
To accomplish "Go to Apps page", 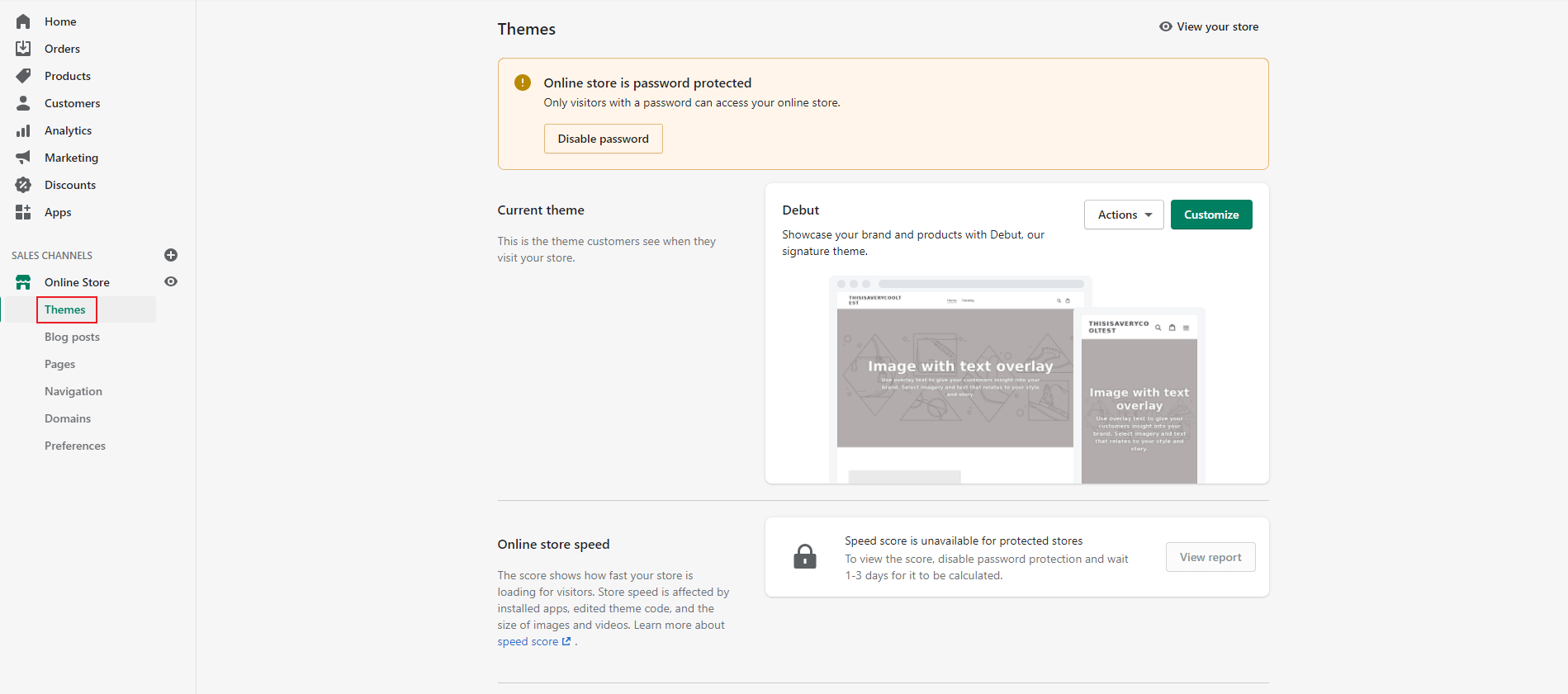I will [58, 212].
